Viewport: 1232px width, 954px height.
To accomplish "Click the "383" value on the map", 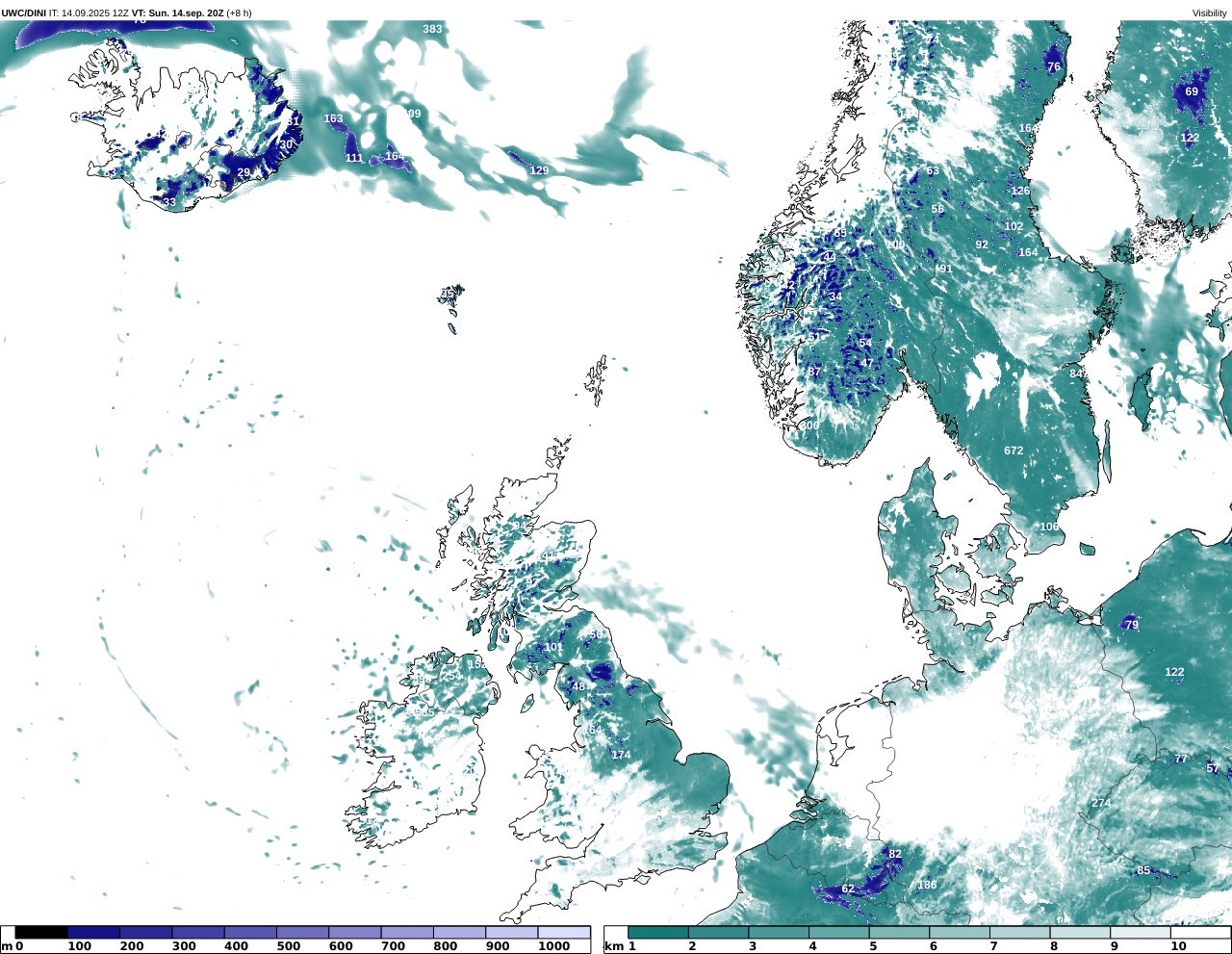I will (x=433, y=29).
